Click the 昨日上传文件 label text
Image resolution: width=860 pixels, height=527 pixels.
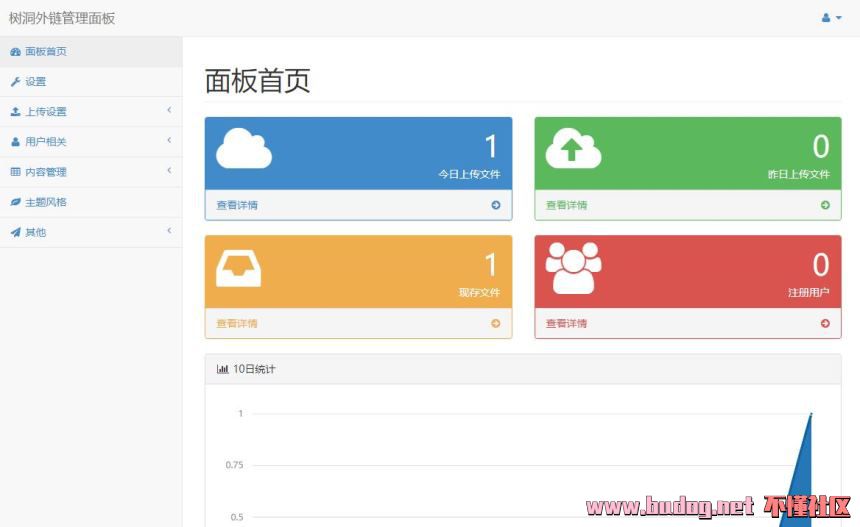click(x=799, y=174)
